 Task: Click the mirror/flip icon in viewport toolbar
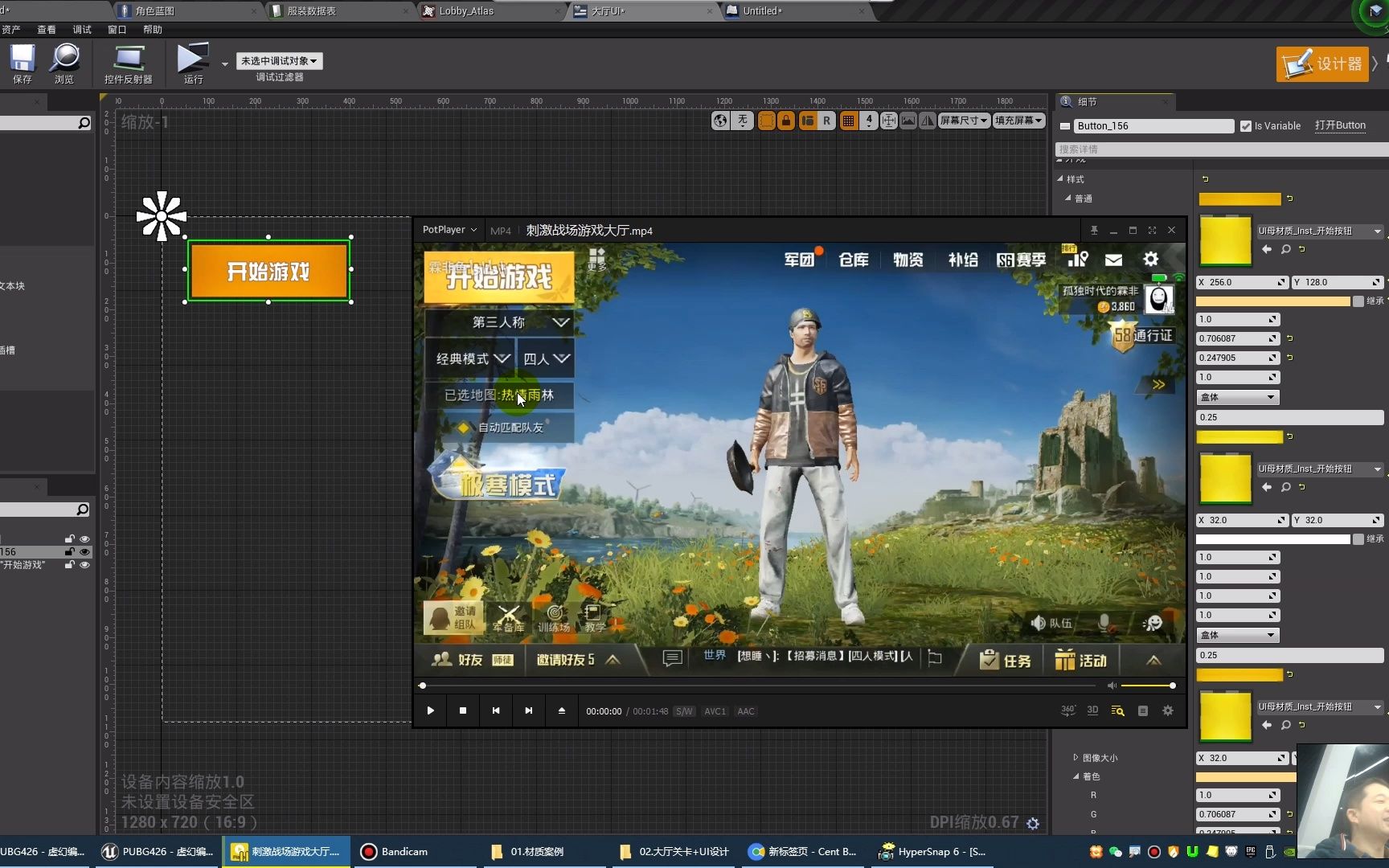928,121
